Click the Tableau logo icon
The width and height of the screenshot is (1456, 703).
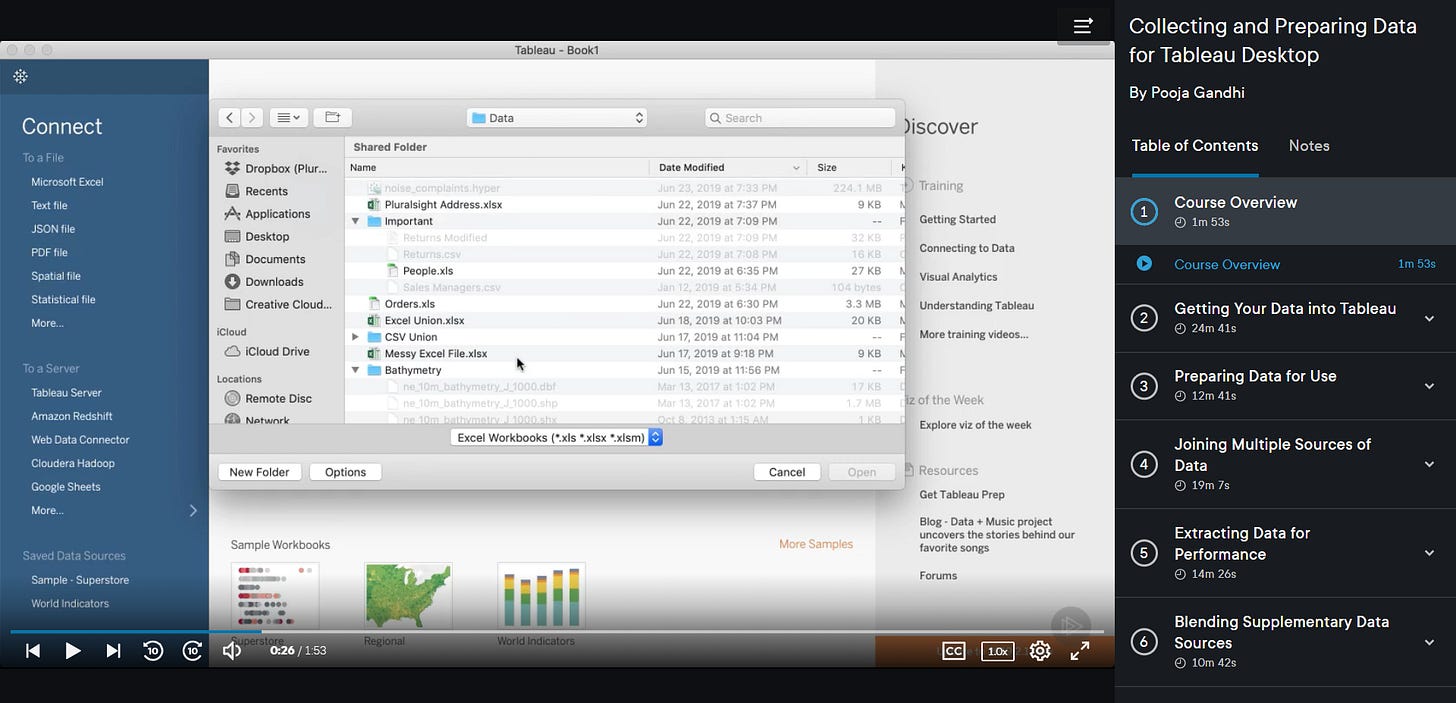coord(20,77)
